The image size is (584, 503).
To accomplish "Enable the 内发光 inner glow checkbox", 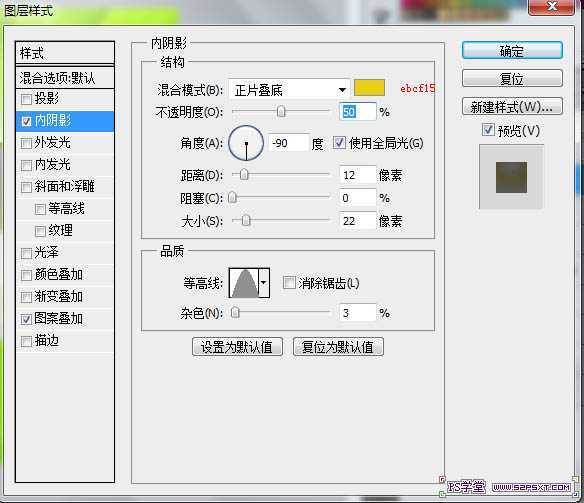I will click(x=26, y=165).
